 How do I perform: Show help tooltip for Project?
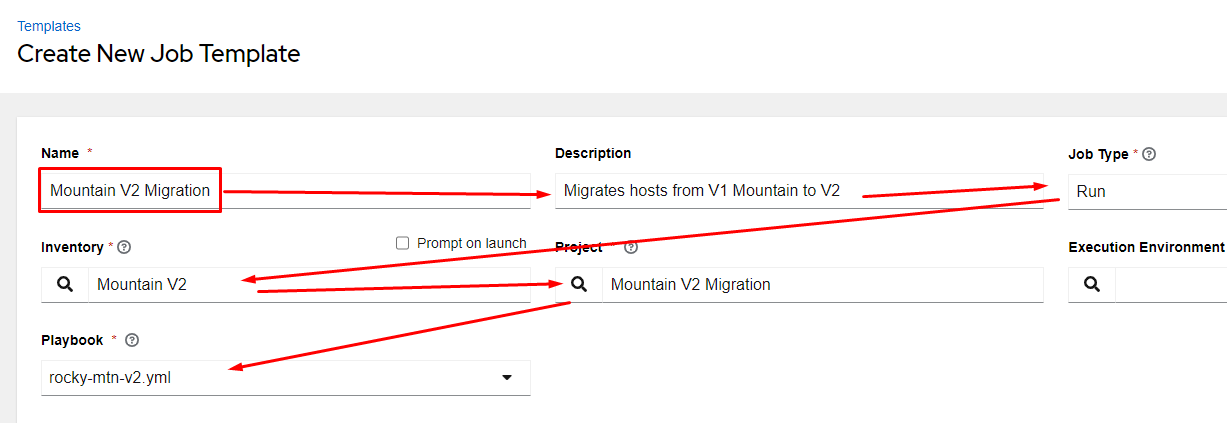pyautogui.click(x=631, y=247)
